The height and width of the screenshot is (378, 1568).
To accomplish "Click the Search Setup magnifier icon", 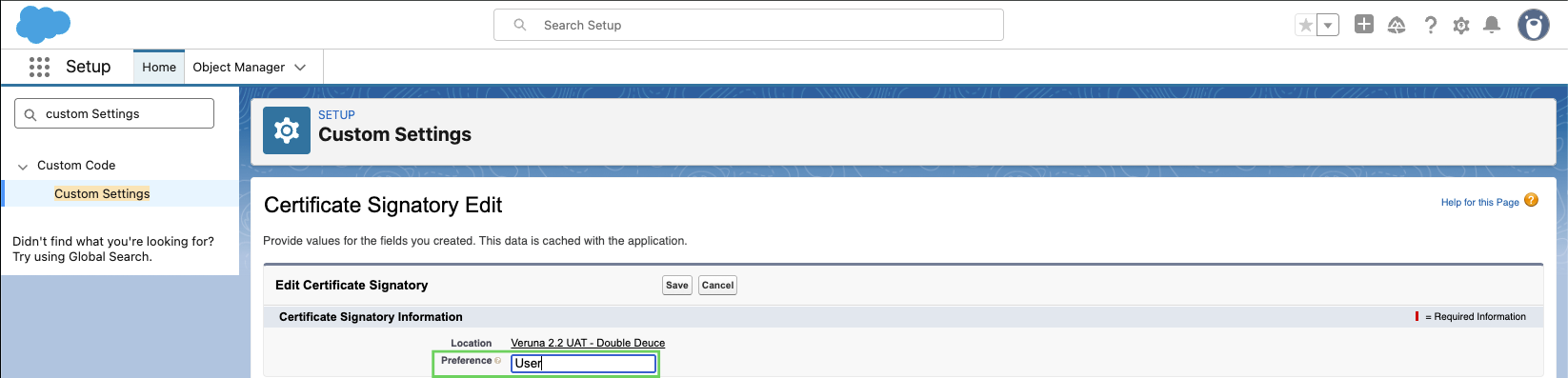I will tap(520, 25).
